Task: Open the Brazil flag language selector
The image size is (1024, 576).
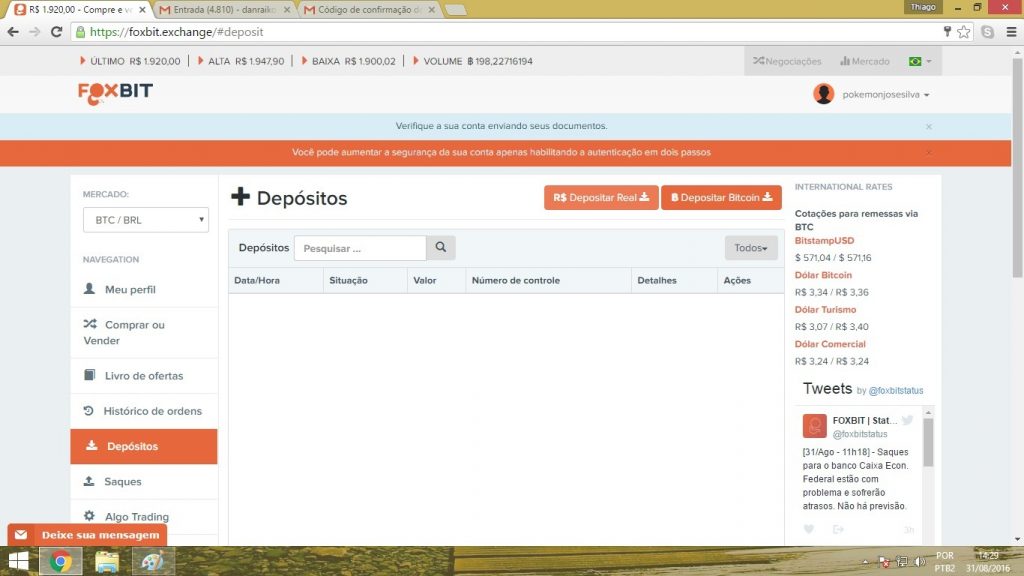Action: pyautogui.click(x=919, y=61)
